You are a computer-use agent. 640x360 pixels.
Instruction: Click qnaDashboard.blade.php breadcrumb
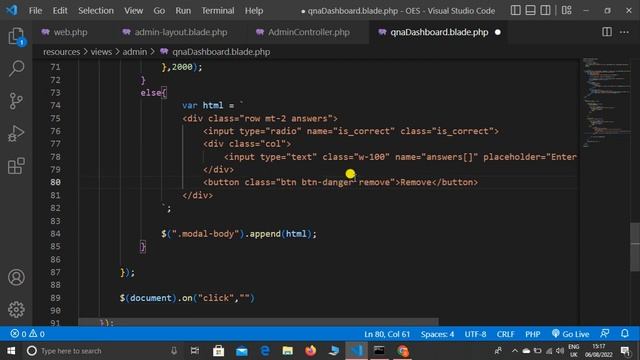[x=221, y=52]
